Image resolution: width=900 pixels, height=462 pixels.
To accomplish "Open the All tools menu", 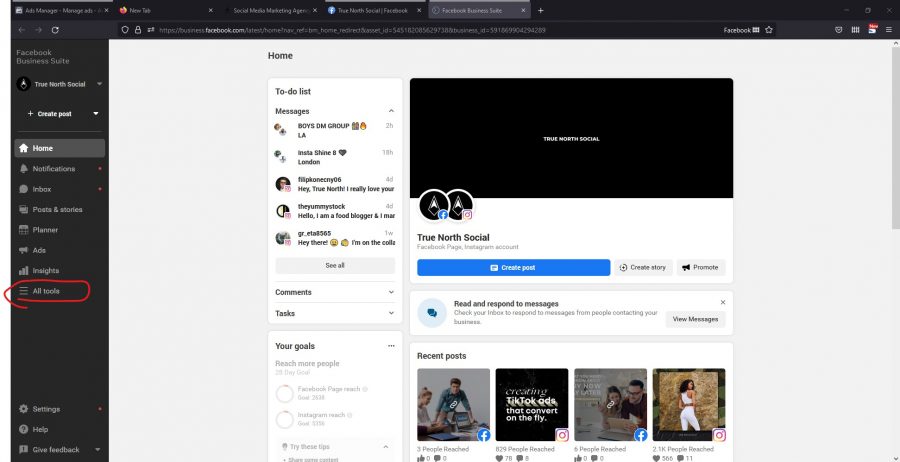I will point(45,291).
